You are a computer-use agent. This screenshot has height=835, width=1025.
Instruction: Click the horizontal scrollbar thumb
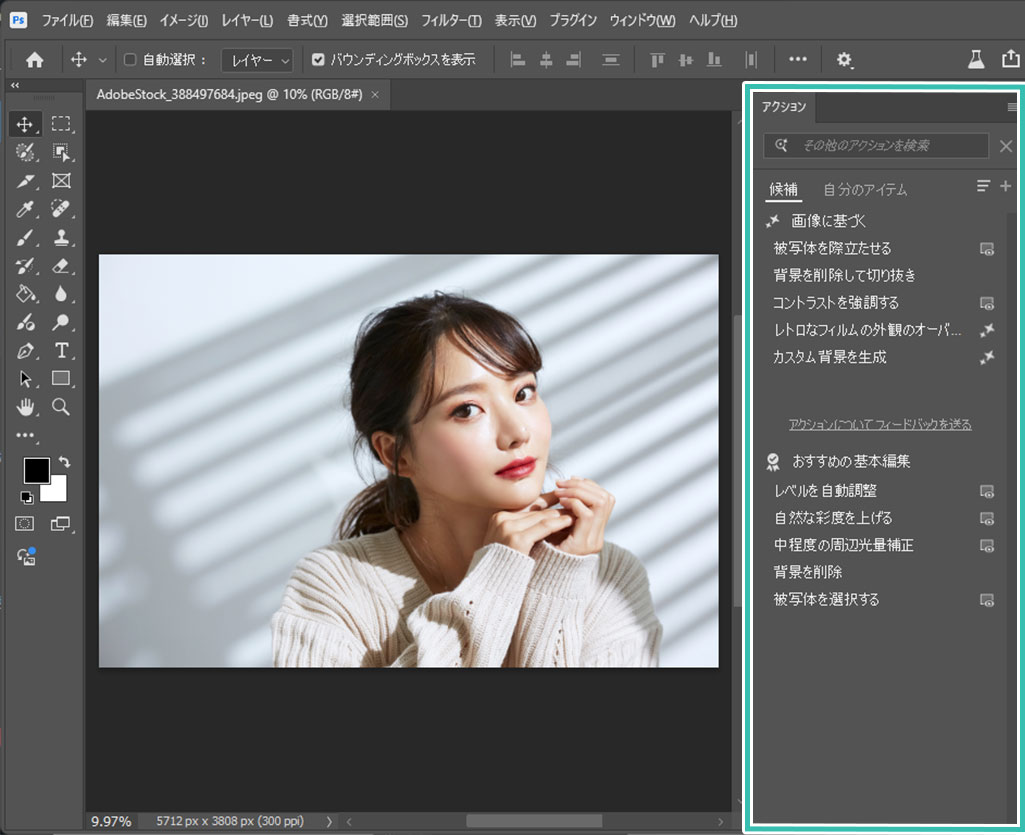tap(534, 821)
